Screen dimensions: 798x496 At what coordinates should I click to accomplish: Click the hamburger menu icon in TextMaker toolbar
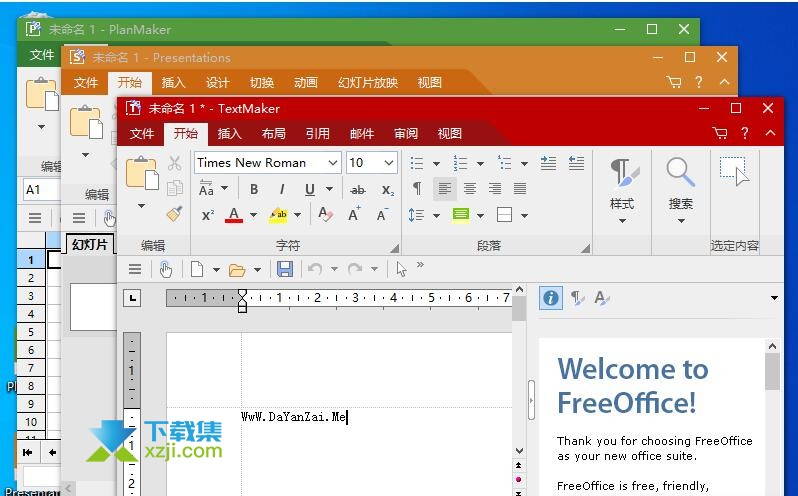click(135, 269)
